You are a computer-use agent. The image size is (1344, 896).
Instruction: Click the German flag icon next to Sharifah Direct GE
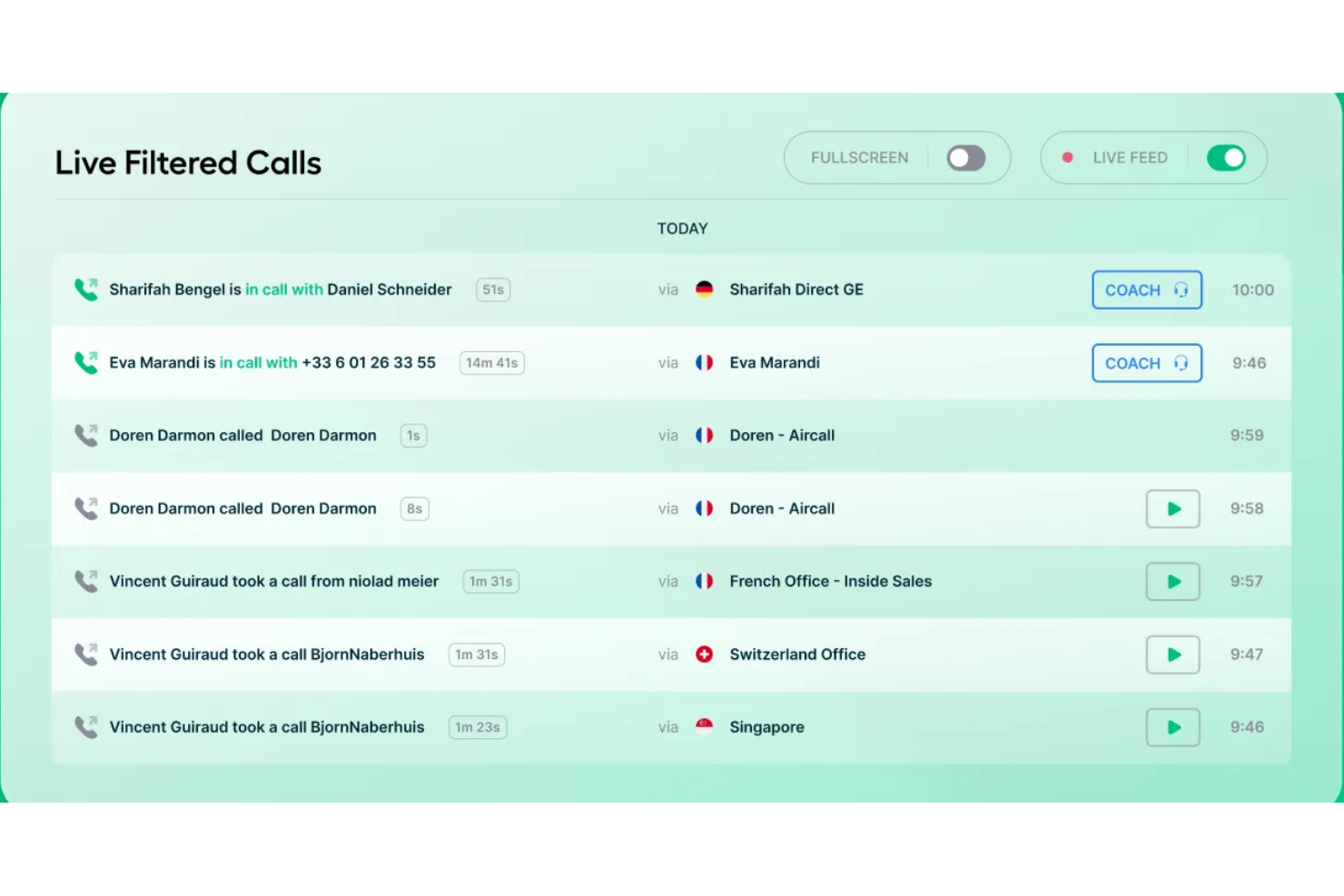[x=705, y=289]
